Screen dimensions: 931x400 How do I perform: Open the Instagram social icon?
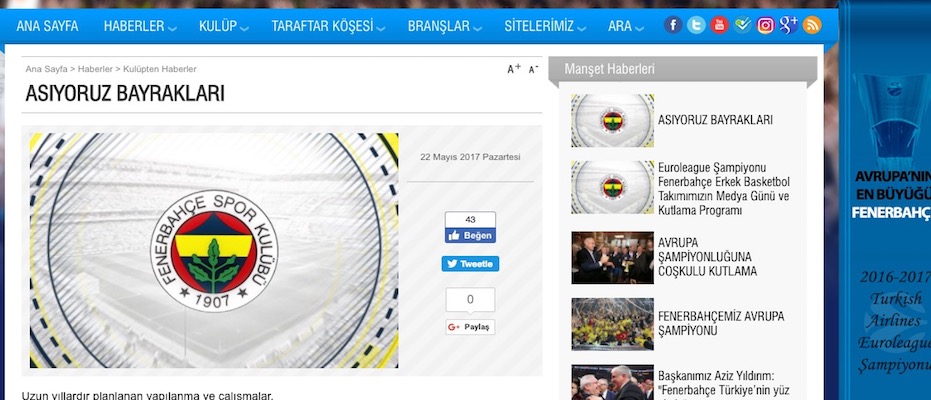coord(766,25)
